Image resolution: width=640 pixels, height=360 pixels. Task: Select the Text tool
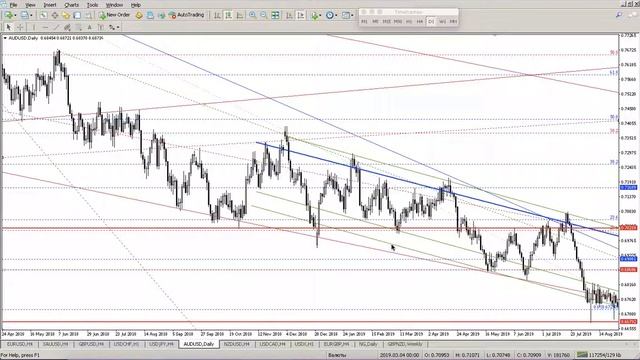tap(89, 27)
